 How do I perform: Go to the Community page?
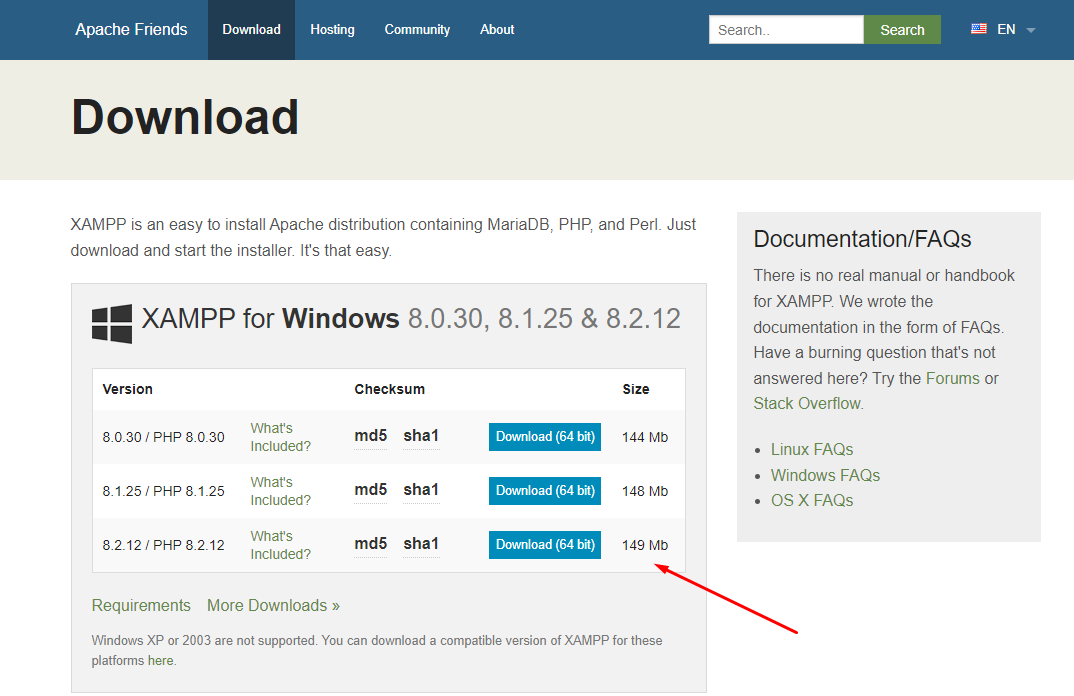(x=417, y=30)
